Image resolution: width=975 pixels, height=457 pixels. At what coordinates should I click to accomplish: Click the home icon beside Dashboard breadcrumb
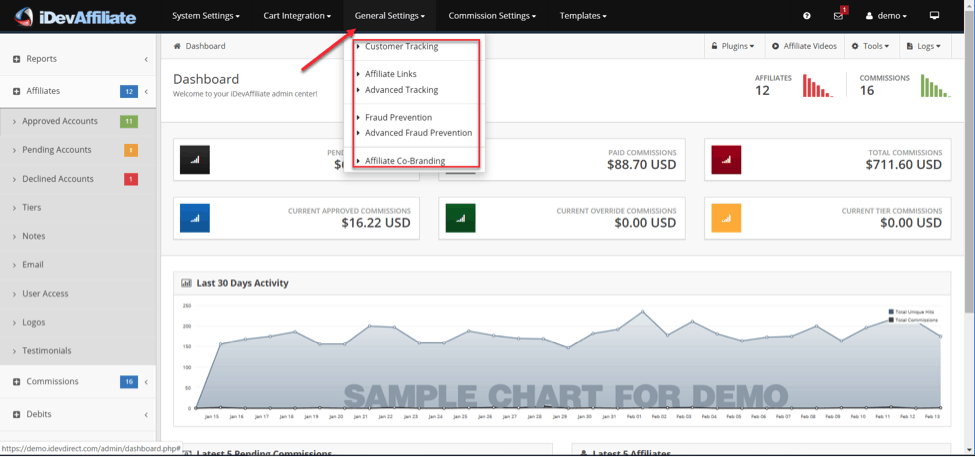pos(177,46)
